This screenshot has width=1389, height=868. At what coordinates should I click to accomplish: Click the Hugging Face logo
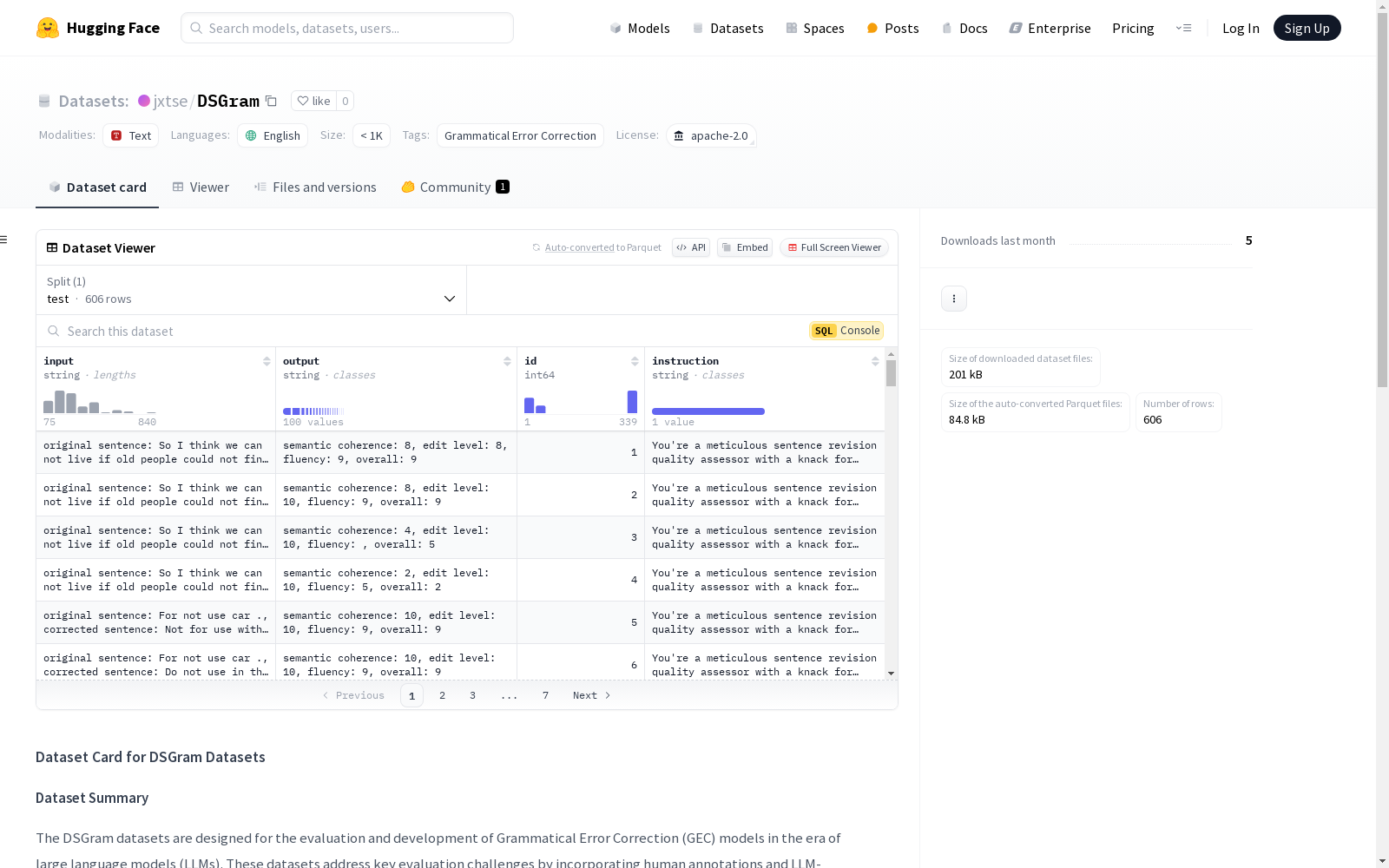[98, 28]
